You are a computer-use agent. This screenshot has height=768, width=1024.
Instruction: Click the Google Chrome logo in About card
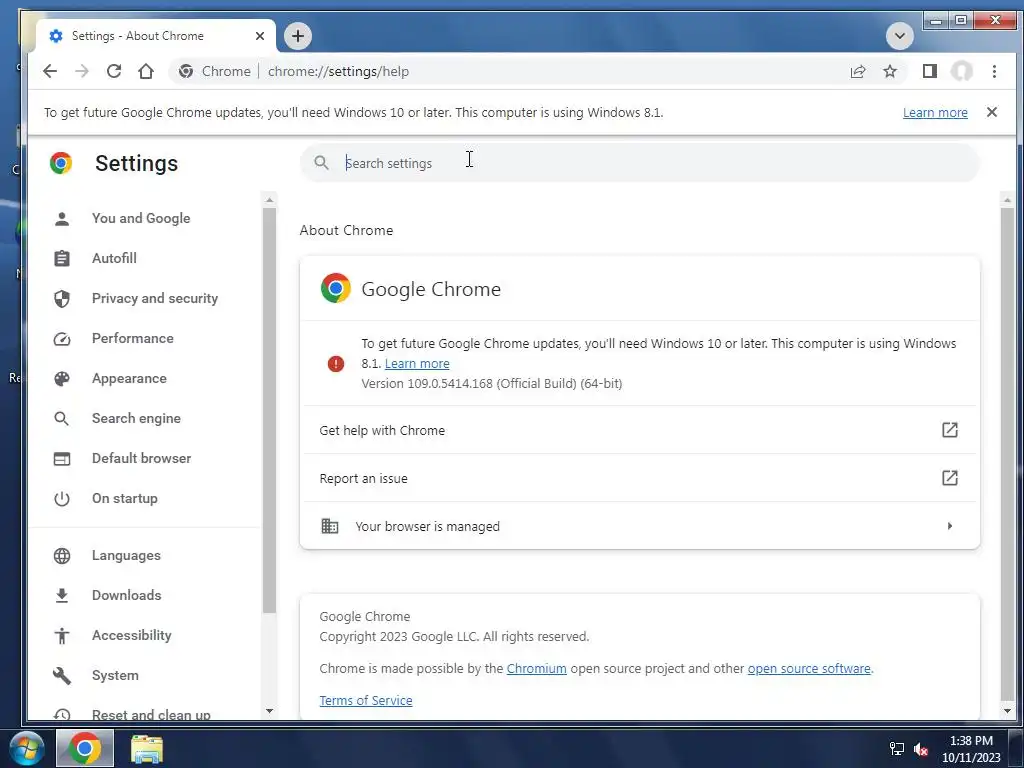tap(336, 288)
